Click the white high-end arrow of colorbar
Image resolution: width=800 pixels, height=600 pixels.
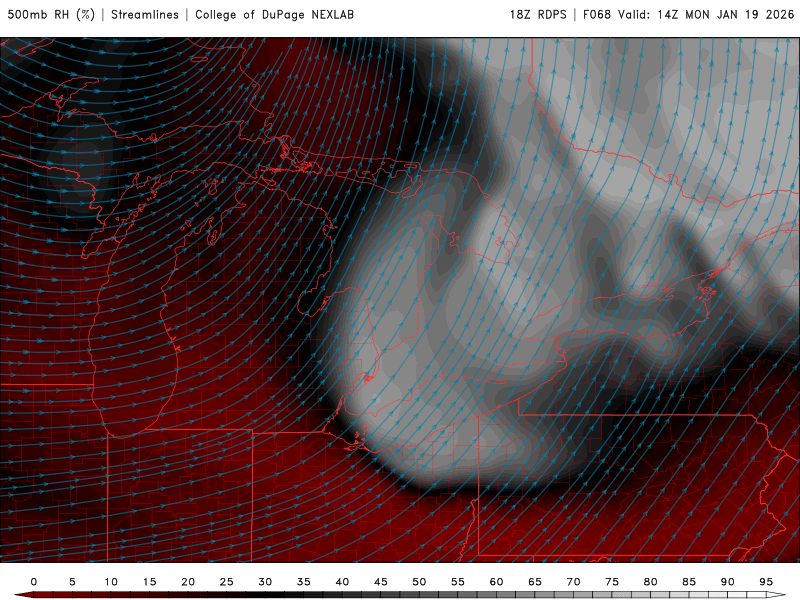pos(776,595)
